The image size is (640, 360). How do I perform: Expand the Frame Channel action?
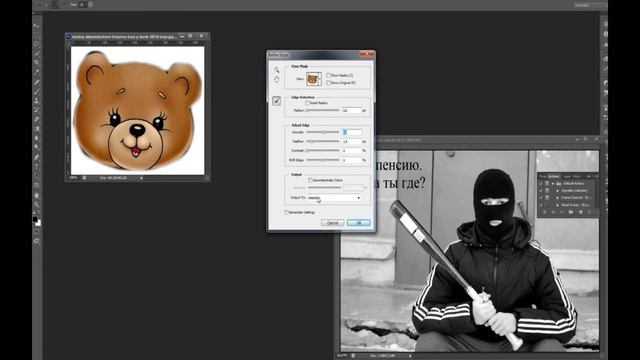(x=558, y=198)
